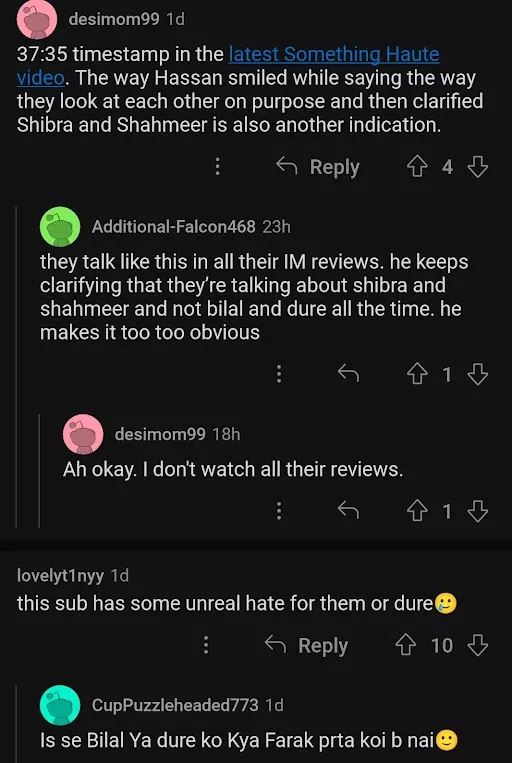Image resolution: width=512 pixels, height=763 pixels.
Task: Open the Additional-Falcon468 green avatar
Action: (60, 226)
